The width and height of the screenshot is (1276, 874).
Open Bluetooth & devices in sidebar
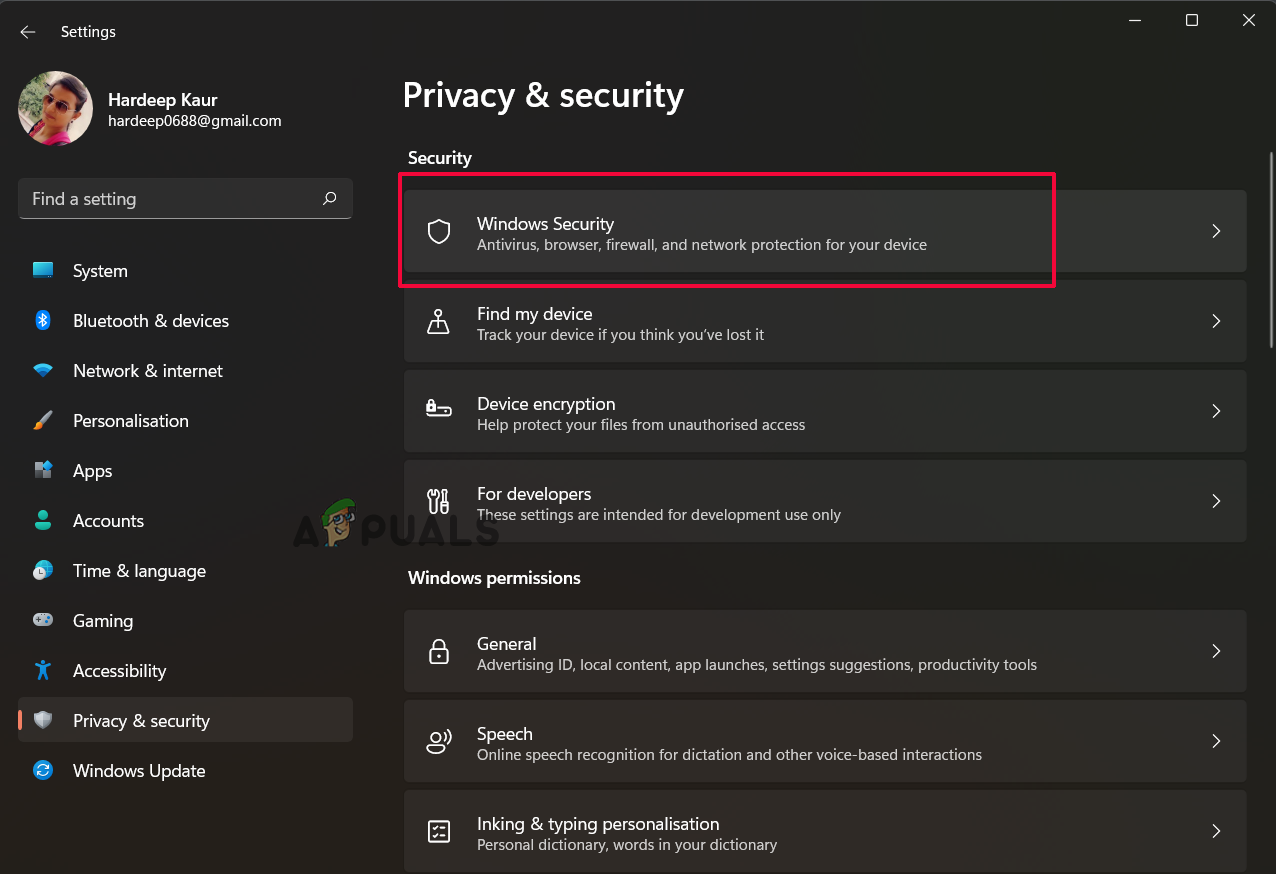150,321
